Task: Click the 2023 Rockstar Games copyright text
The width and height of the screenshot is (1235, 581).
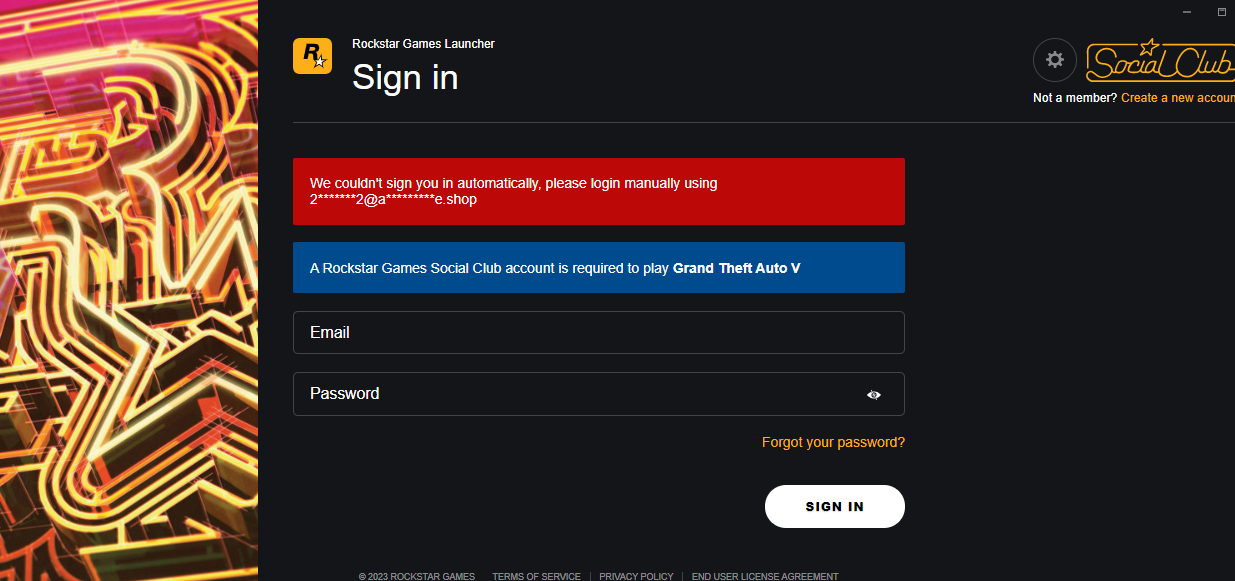Action: [416, 576]
